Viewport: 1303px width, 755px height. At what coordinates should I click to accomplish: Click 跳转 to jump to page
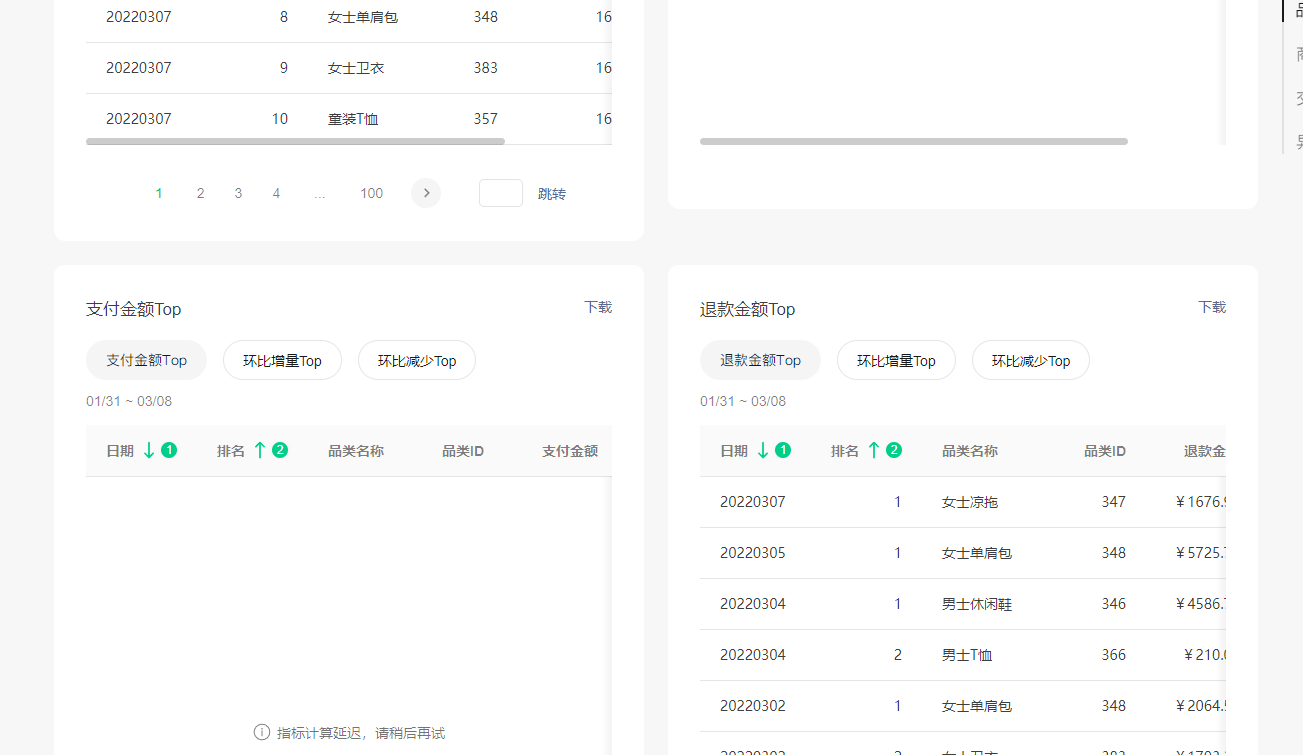click(552, 194)
